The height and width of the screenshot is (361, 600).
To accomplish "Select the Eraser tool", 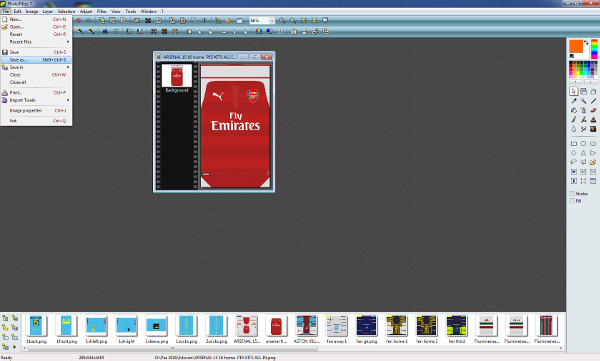I will pyautogui.click(x=593, y=110).
